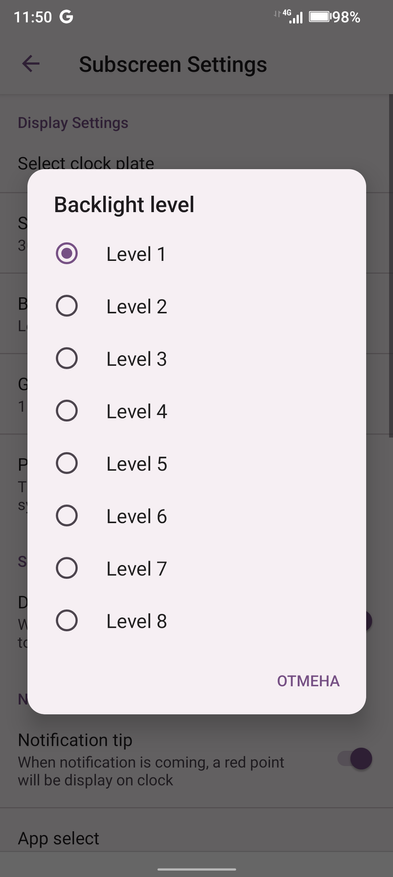Choose the Level 6 option
The height and width of the screenshot is (877, 393).
(67, 516)
